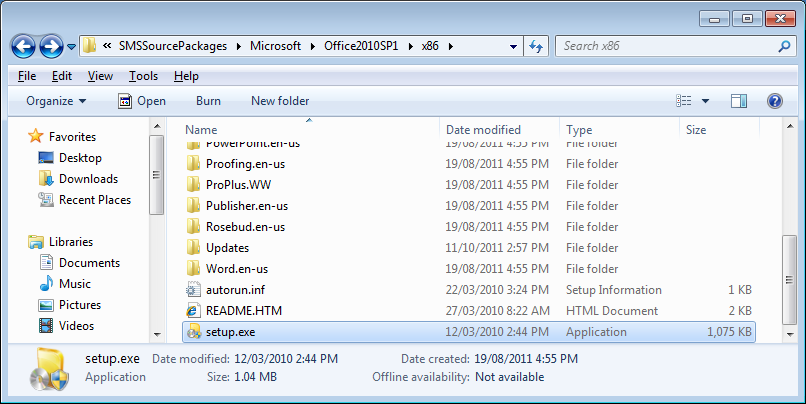Expand the arrow after x86 in path

point(451,46)
